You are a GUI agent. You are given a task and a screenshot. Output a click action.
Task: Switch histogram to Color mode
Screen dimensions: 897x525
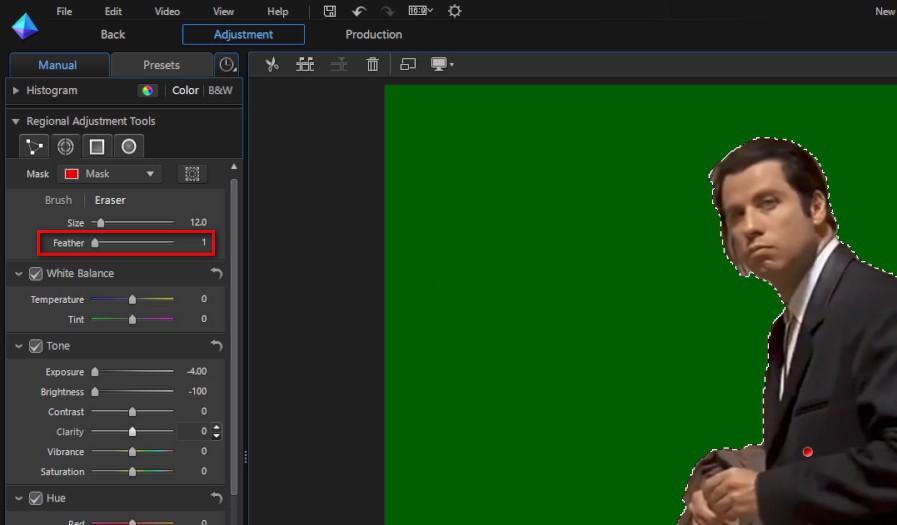click(x=185, y=90)
